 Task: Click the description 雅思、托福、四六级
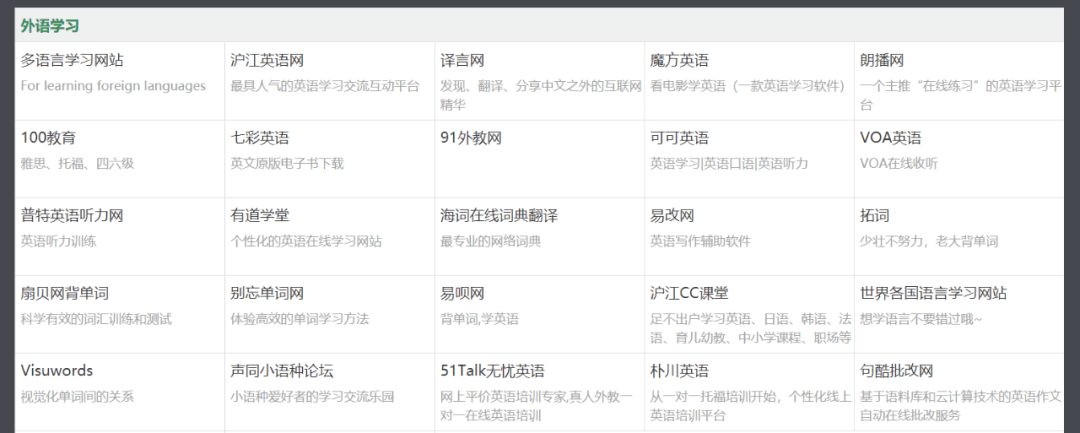pos(77,164)
